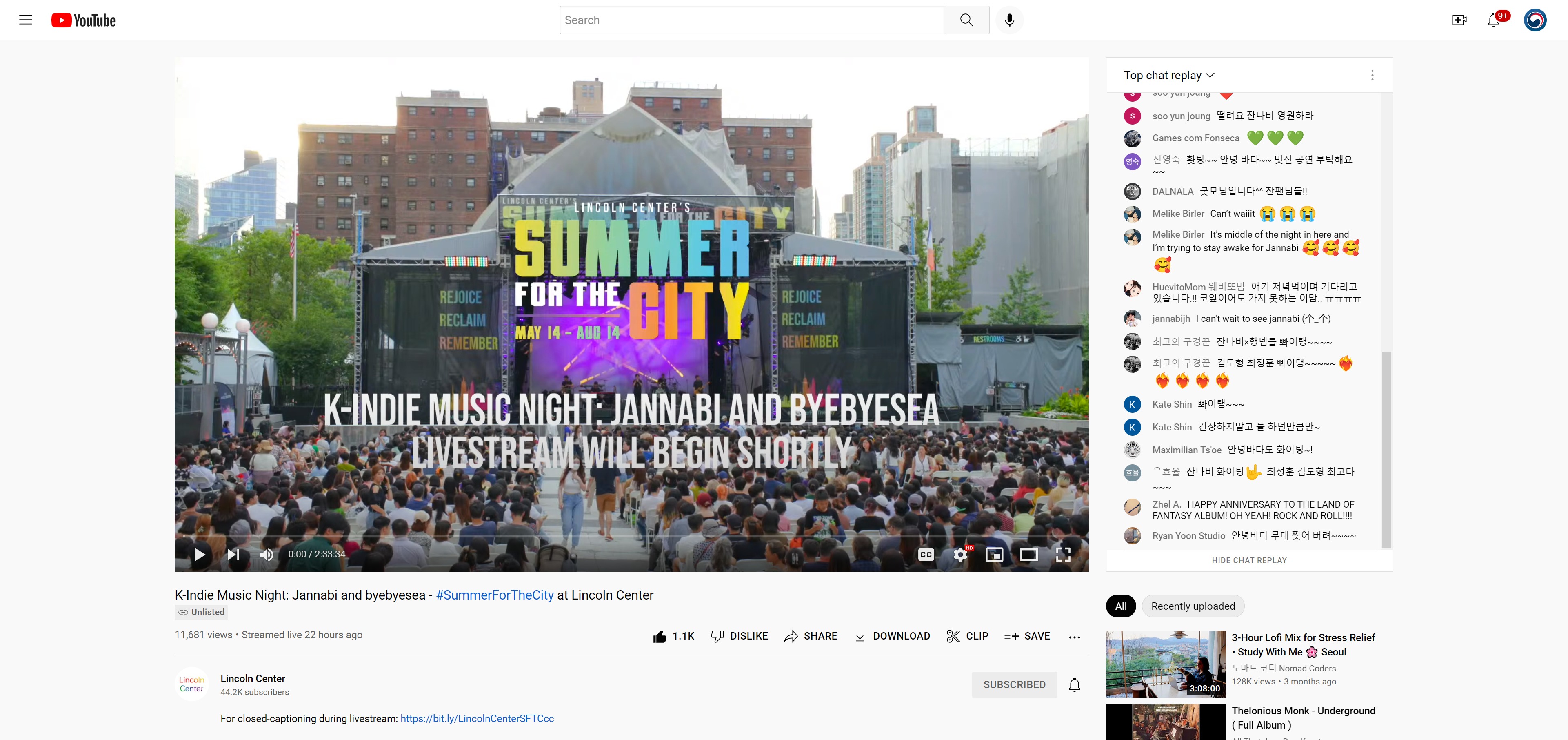Image resolution: width=1568 pixels, height=740 pixels.
Task: Skip to the next video
Action: coord(233,554)
